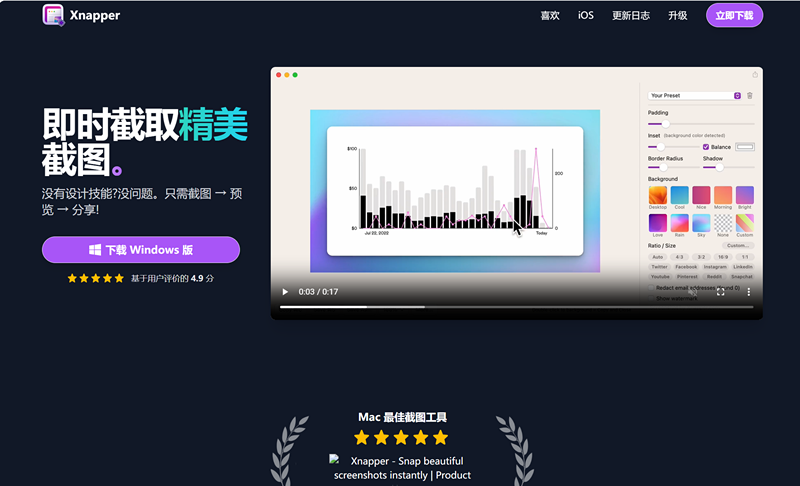Enter fullscreen on the video
The height and width of the screenshot is (486, 800).
tap(720, 292)
